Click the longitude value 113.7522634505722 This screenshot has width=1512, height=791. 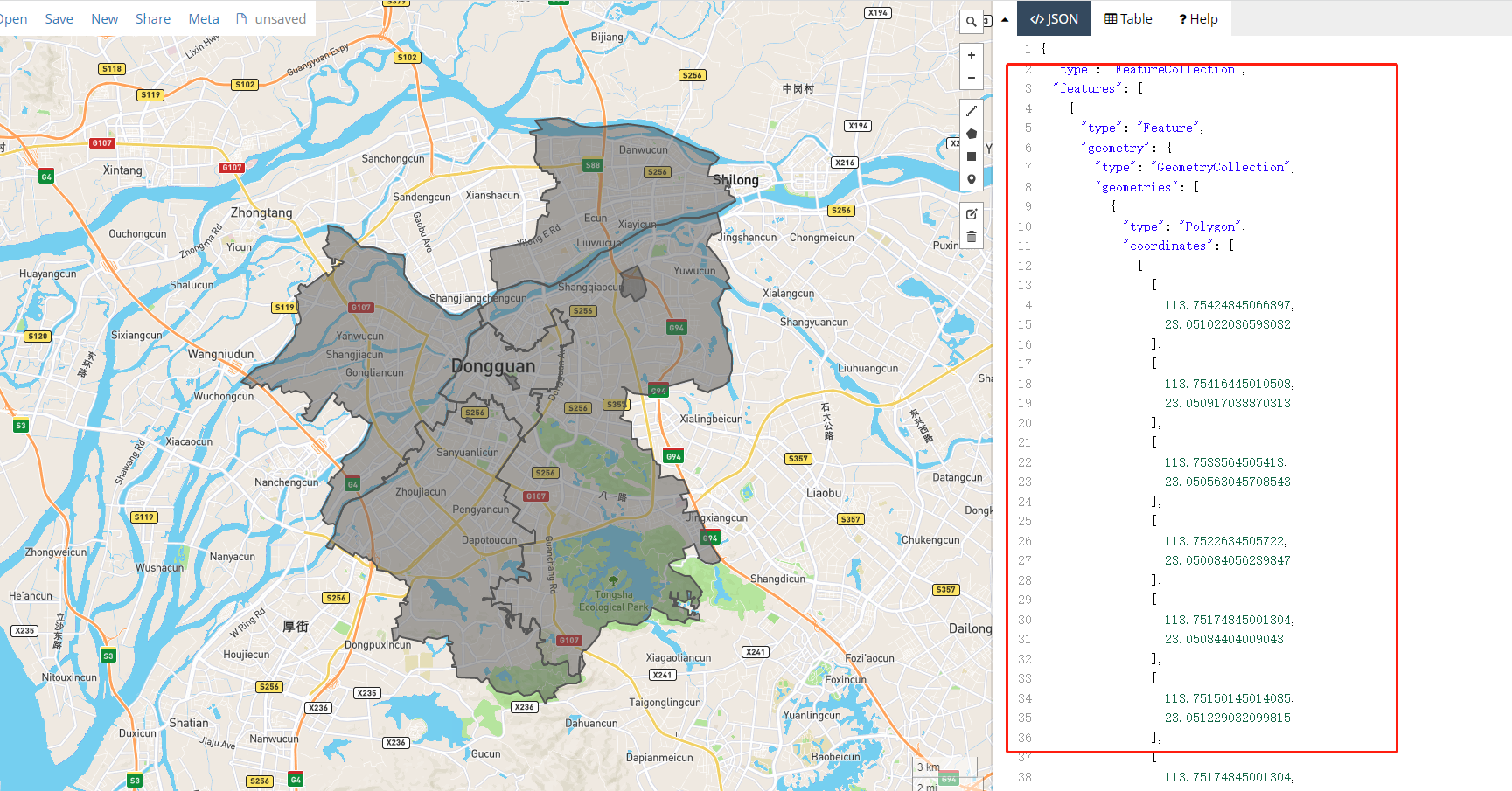[x=1224, y=541]
